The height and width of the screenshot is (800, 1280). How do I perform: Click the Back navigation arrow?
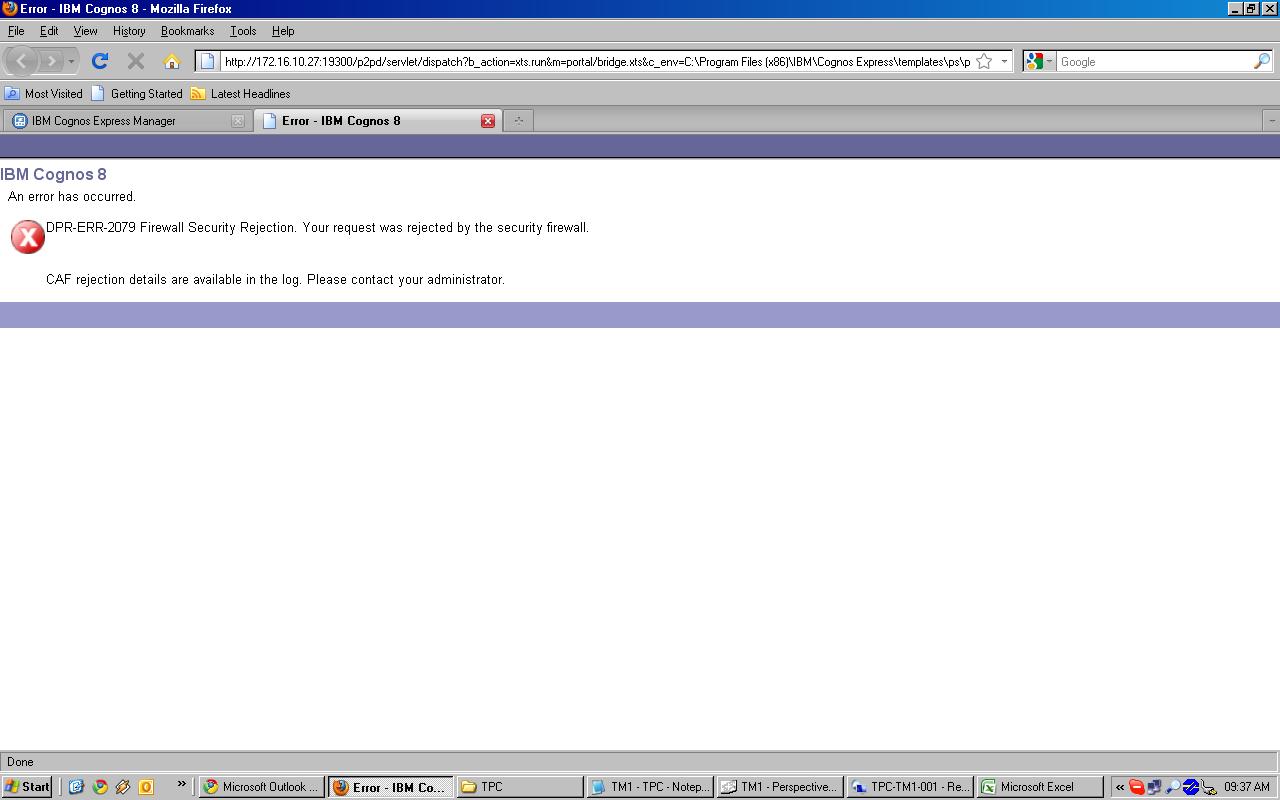[22, 61]
